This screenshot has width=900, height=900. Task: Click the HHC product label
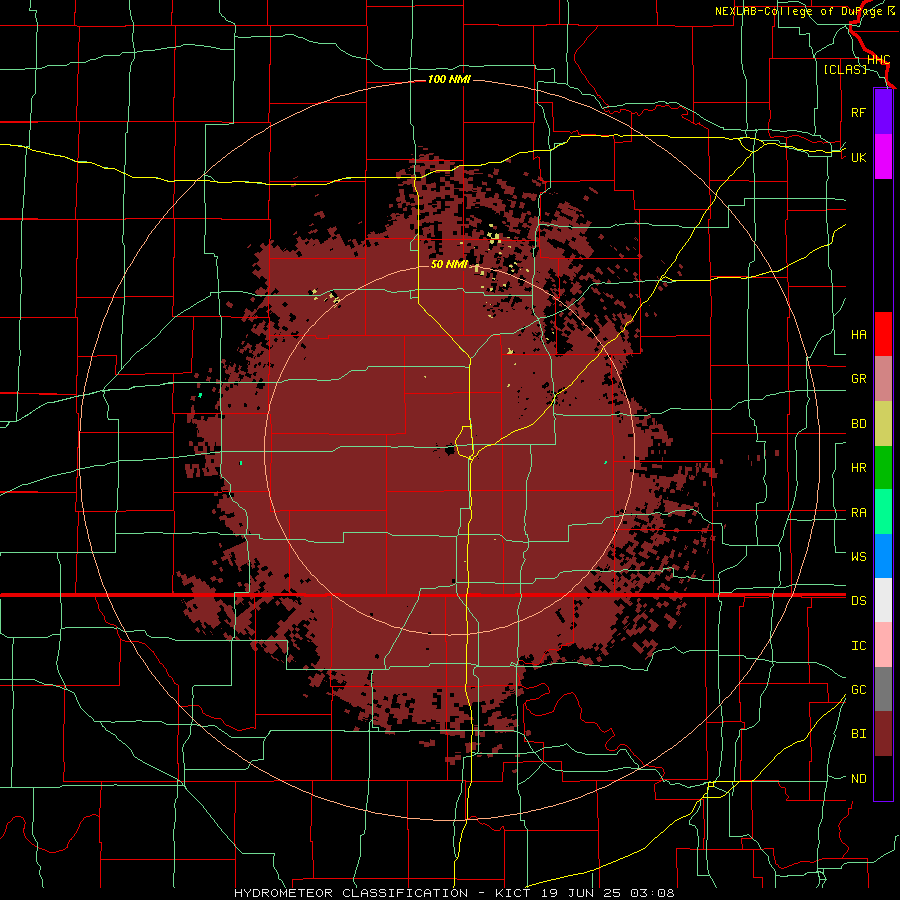(878, 60)
